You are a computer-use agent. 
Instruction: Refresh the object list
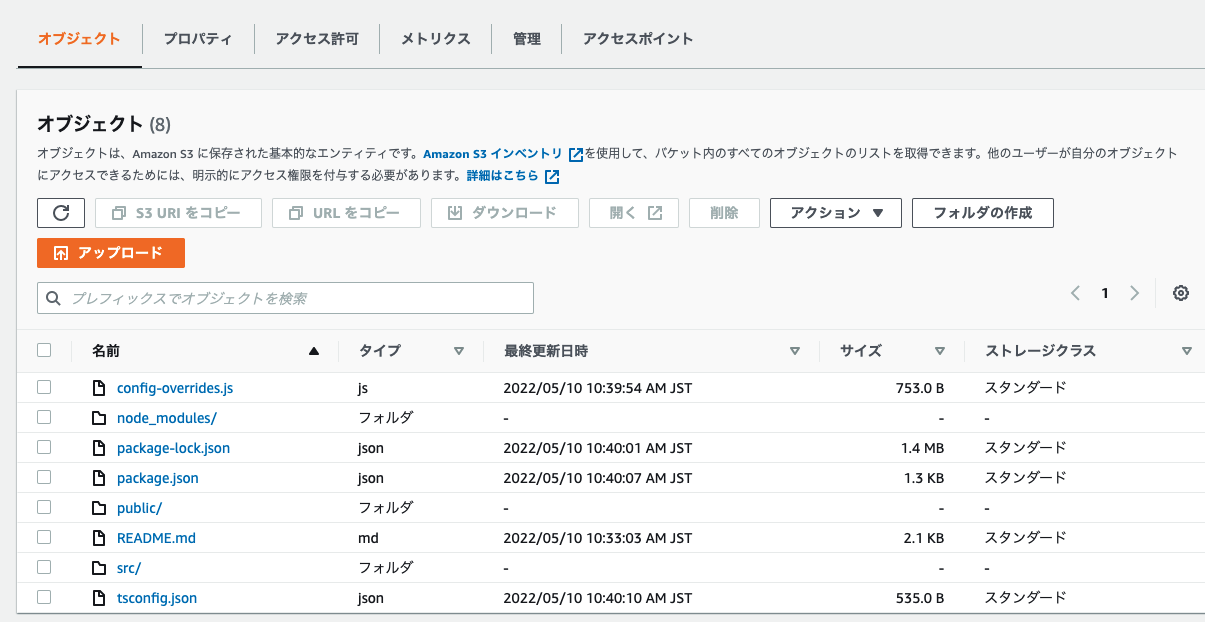pos(62,212)
